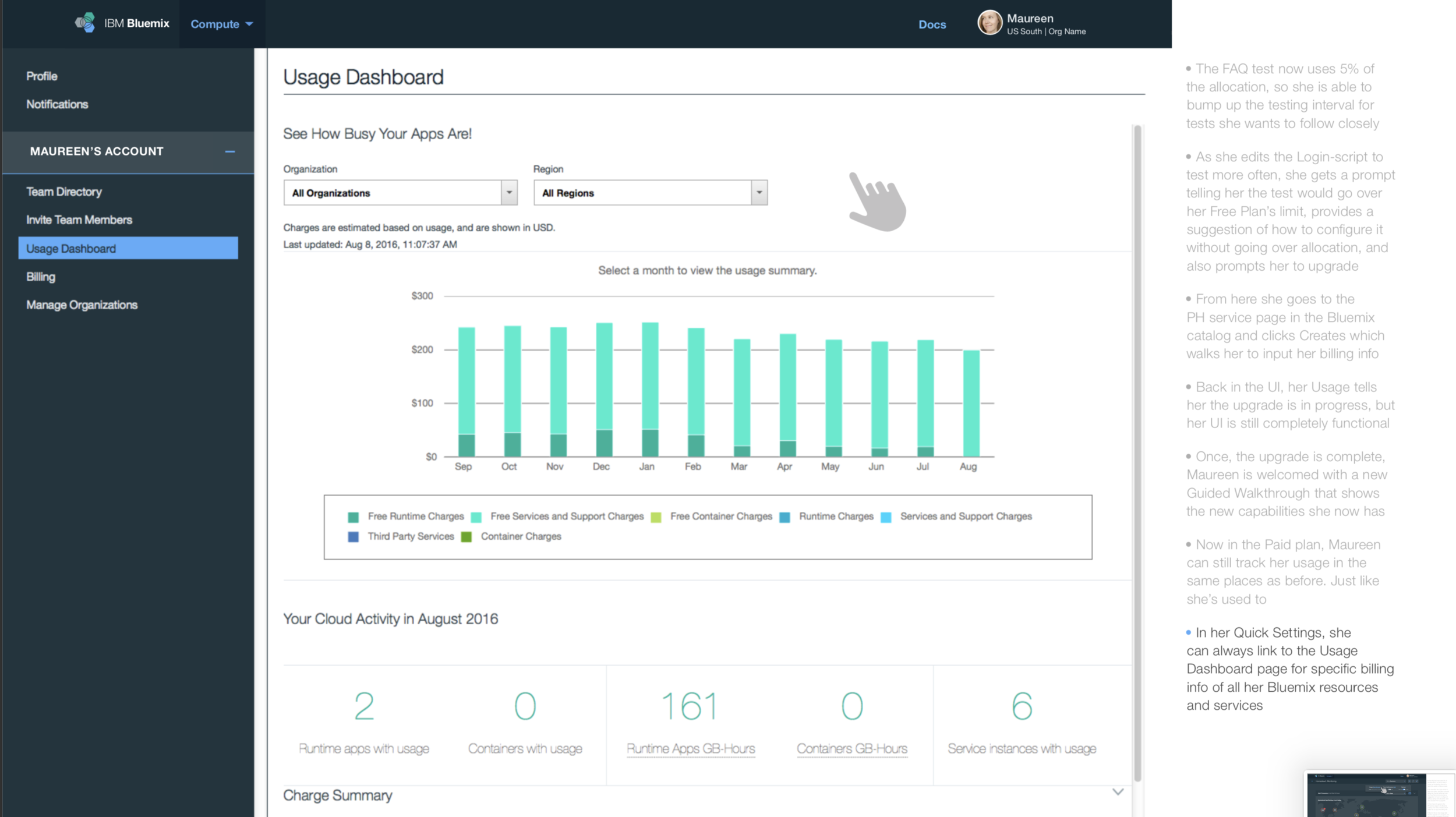Collapse Maureen's Account section minus icon

pos(229,151)
